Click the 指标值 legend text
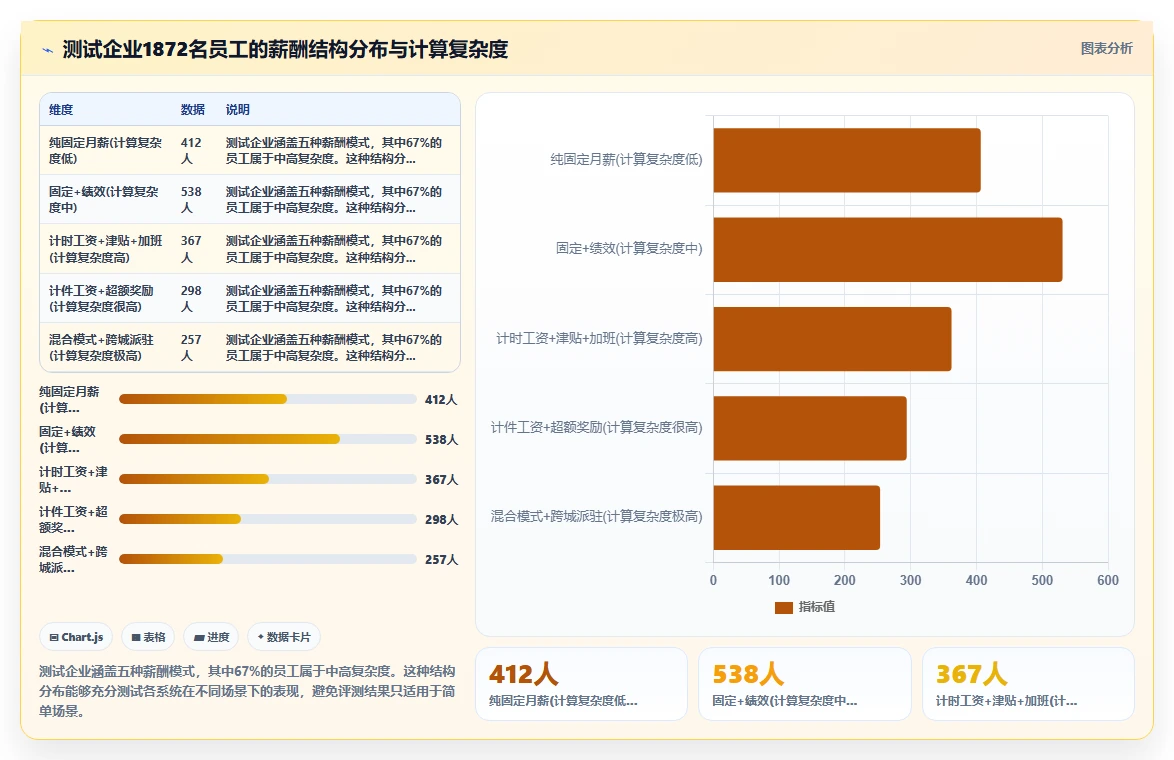The height and width of the screenshot is (760, 1174). [817, 607]
